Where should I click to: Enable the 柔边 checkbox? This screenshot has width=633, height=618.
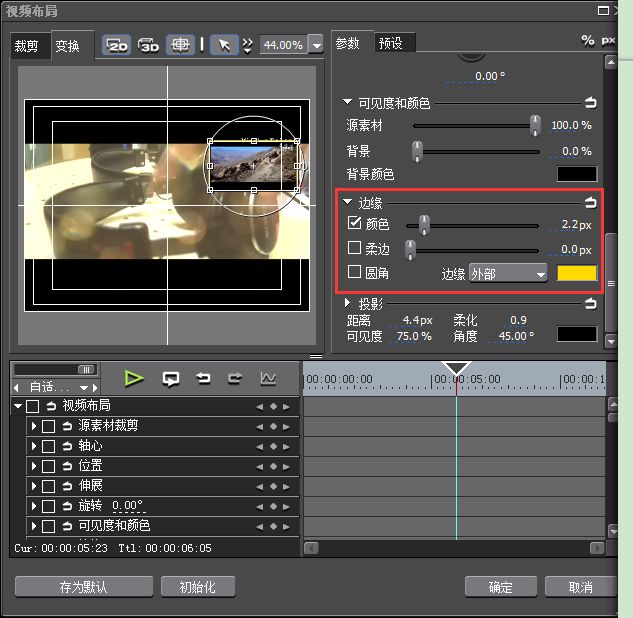click(x=354, y=248)
